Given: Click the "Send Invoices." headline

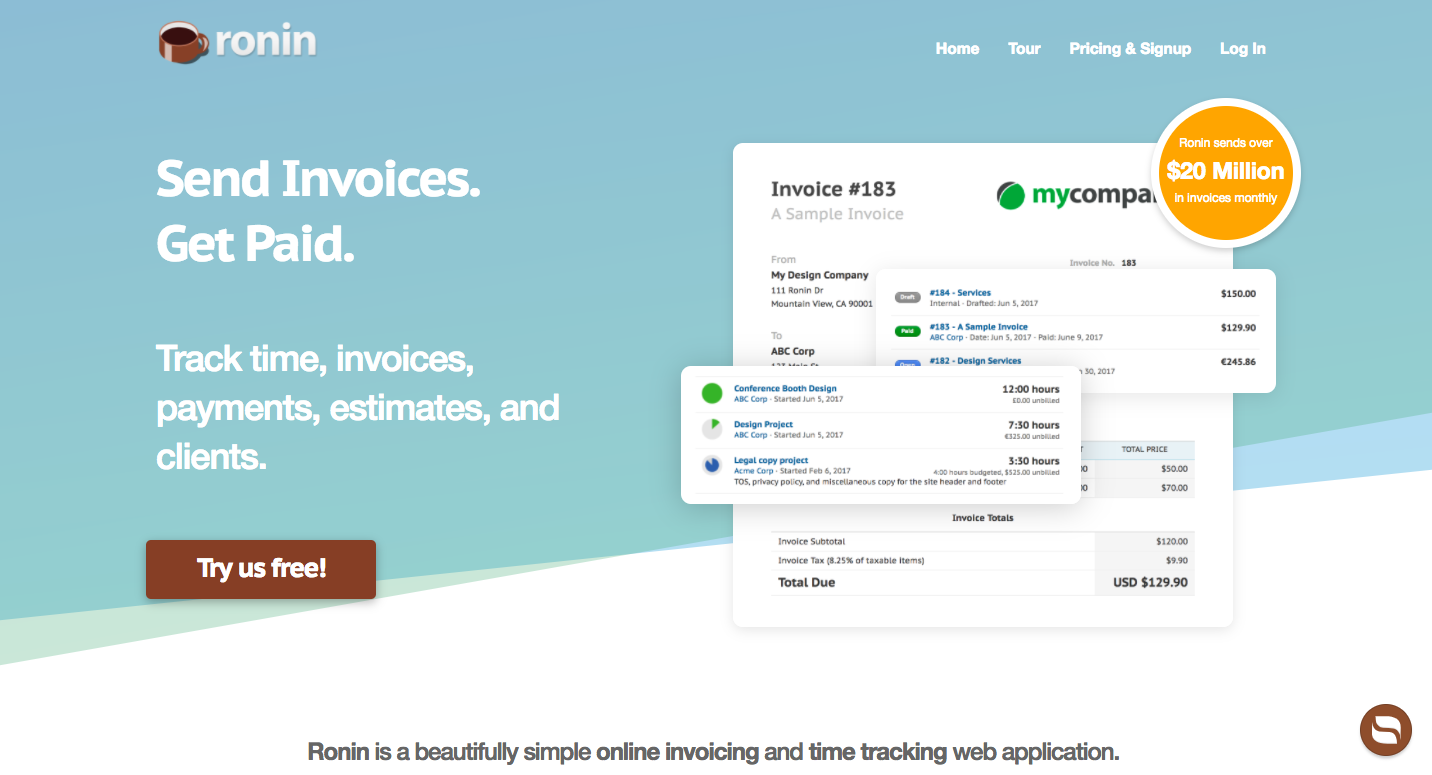Looking at the screenshot, I should tap(319, 179).
